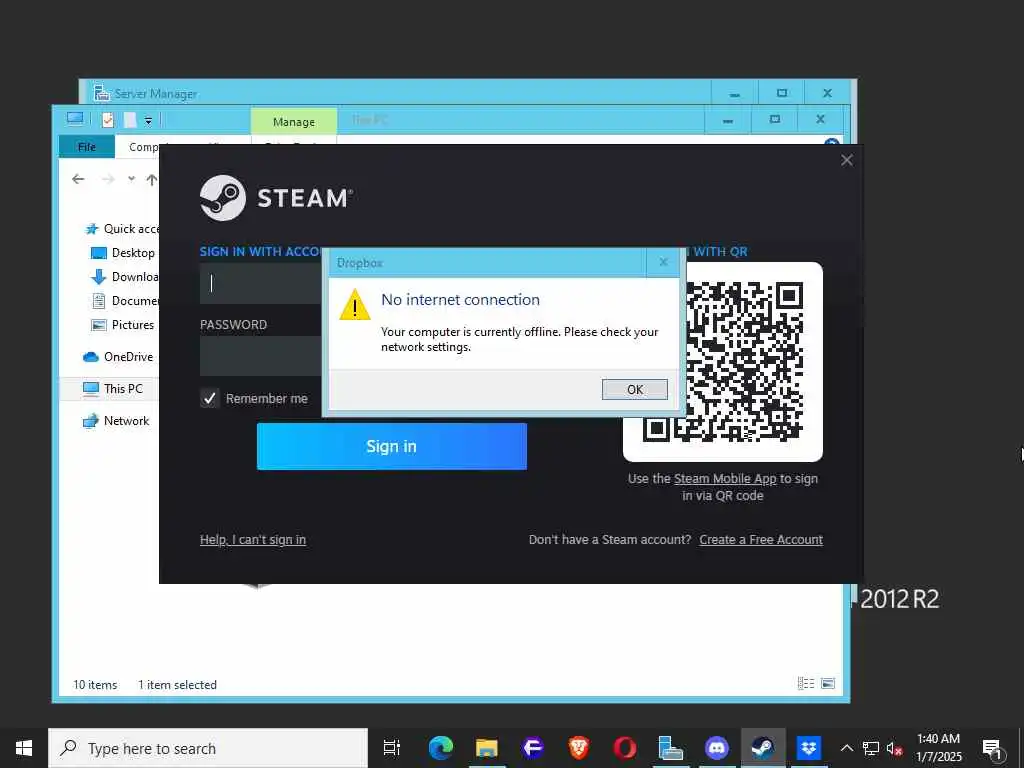Click the New folder quick access toolbar icon

coord(130,120)
